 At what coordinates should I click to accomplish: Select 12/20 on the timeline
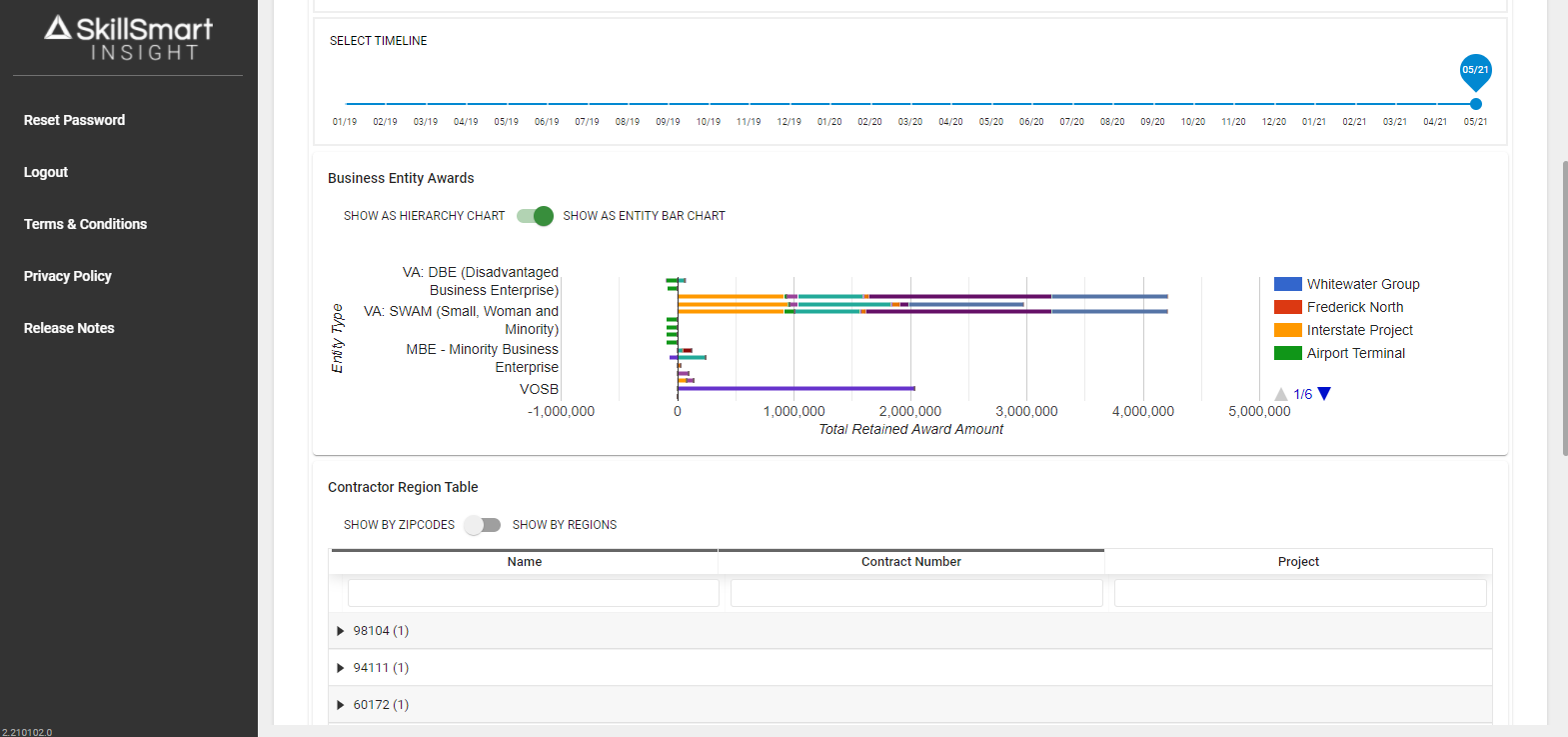[1274, 122]
